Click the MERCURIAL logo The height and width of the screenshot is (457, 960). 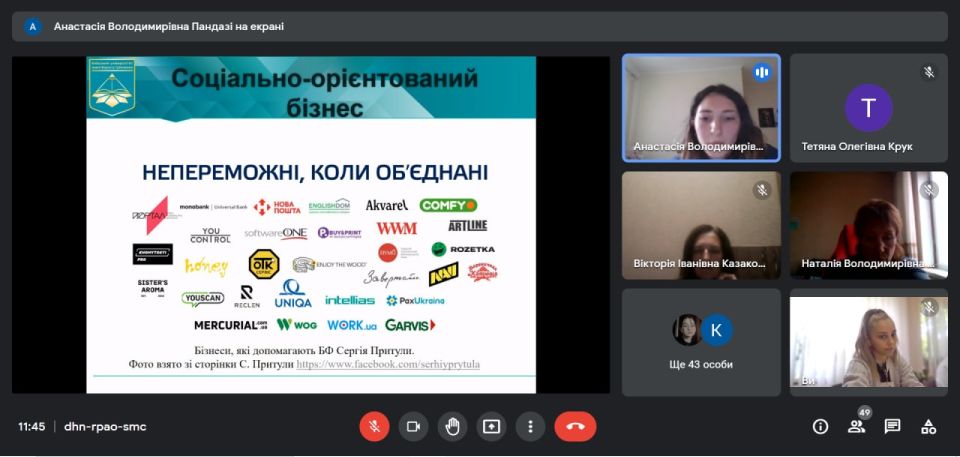tap(231, 325)
